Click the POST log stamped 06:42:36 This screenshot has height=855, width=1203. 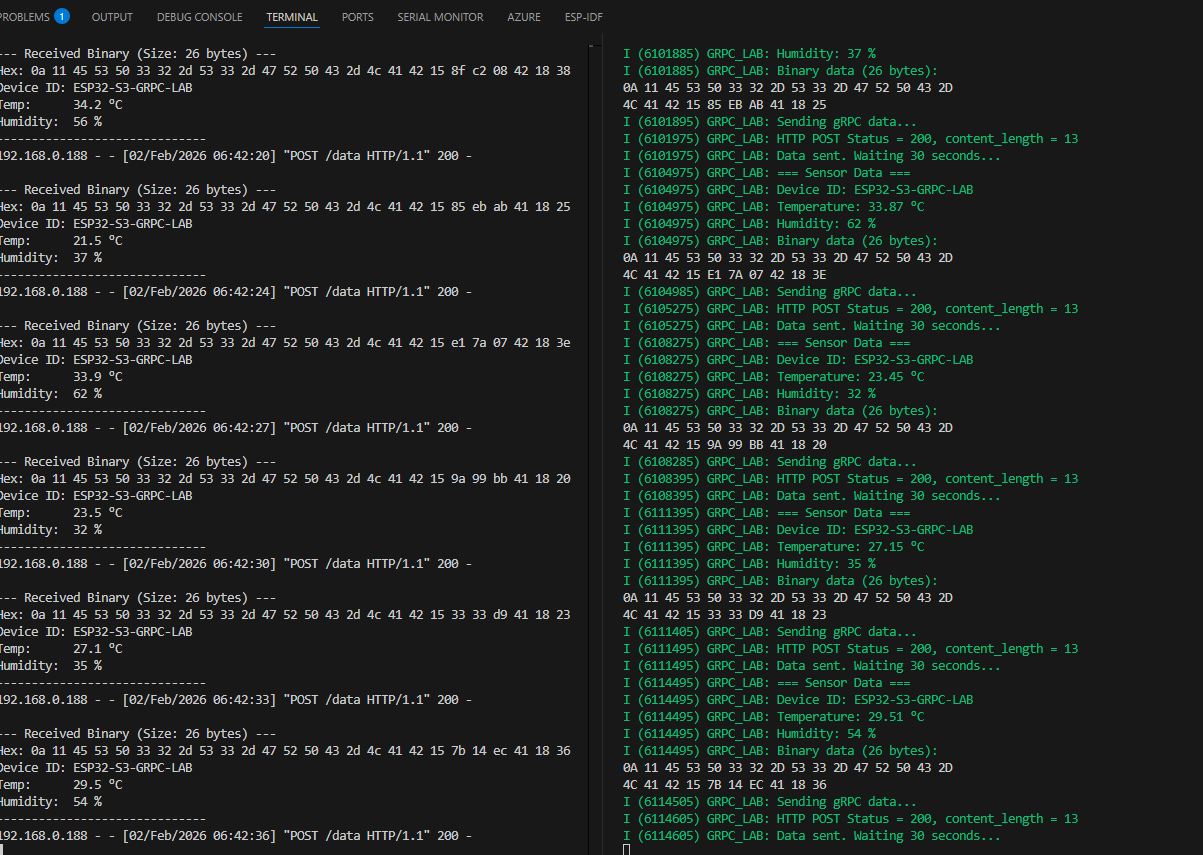(x=236, y=836)
